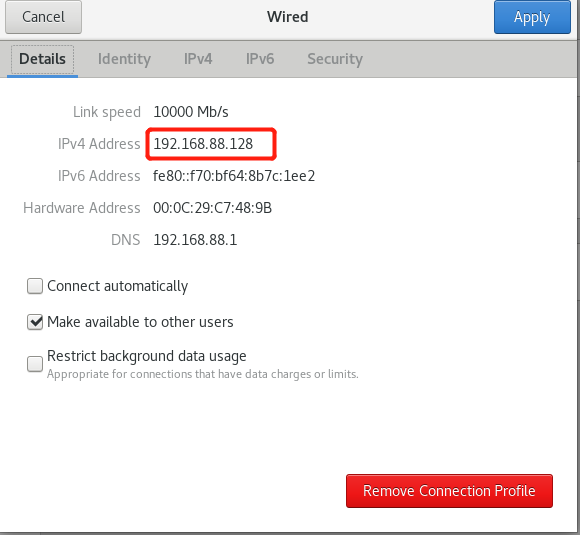Go to the IPv6 tab
Screen dimensions: 580x535
pyautogui.click(x=260, y=59)
